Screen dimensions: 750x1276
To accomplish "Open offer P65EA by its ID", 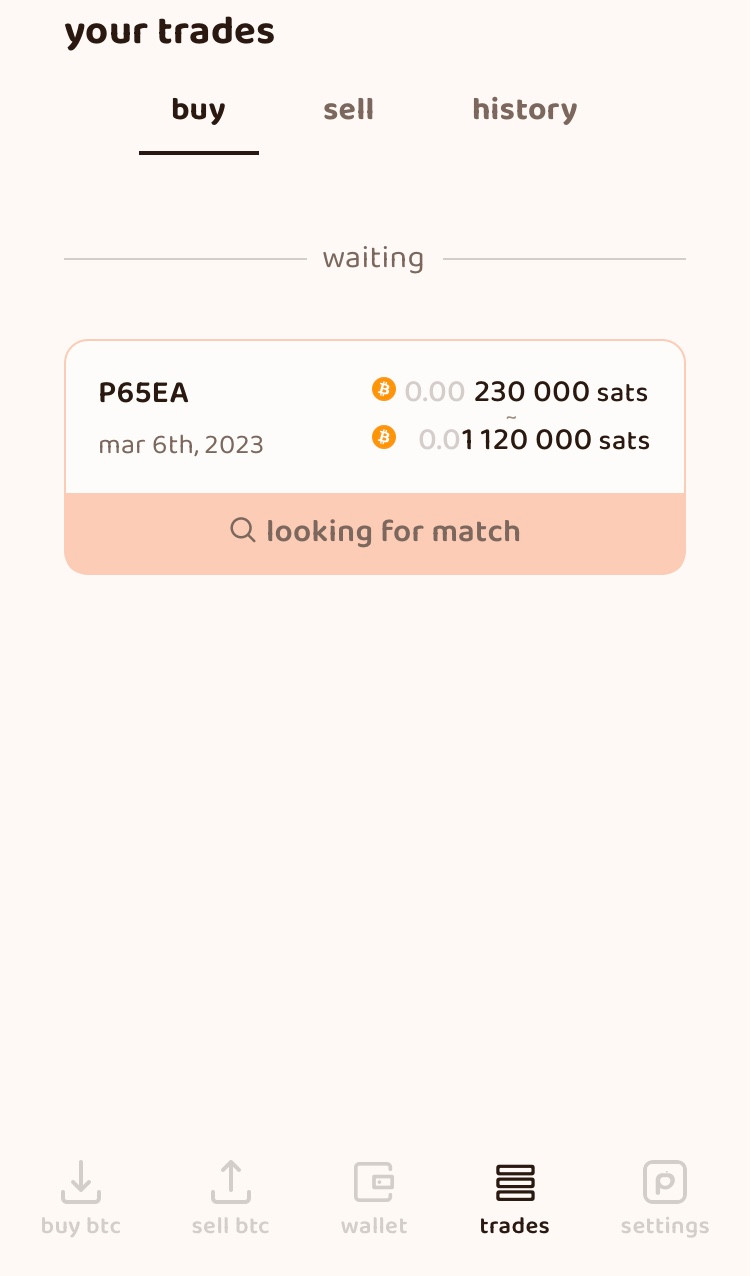I will 144,393.
